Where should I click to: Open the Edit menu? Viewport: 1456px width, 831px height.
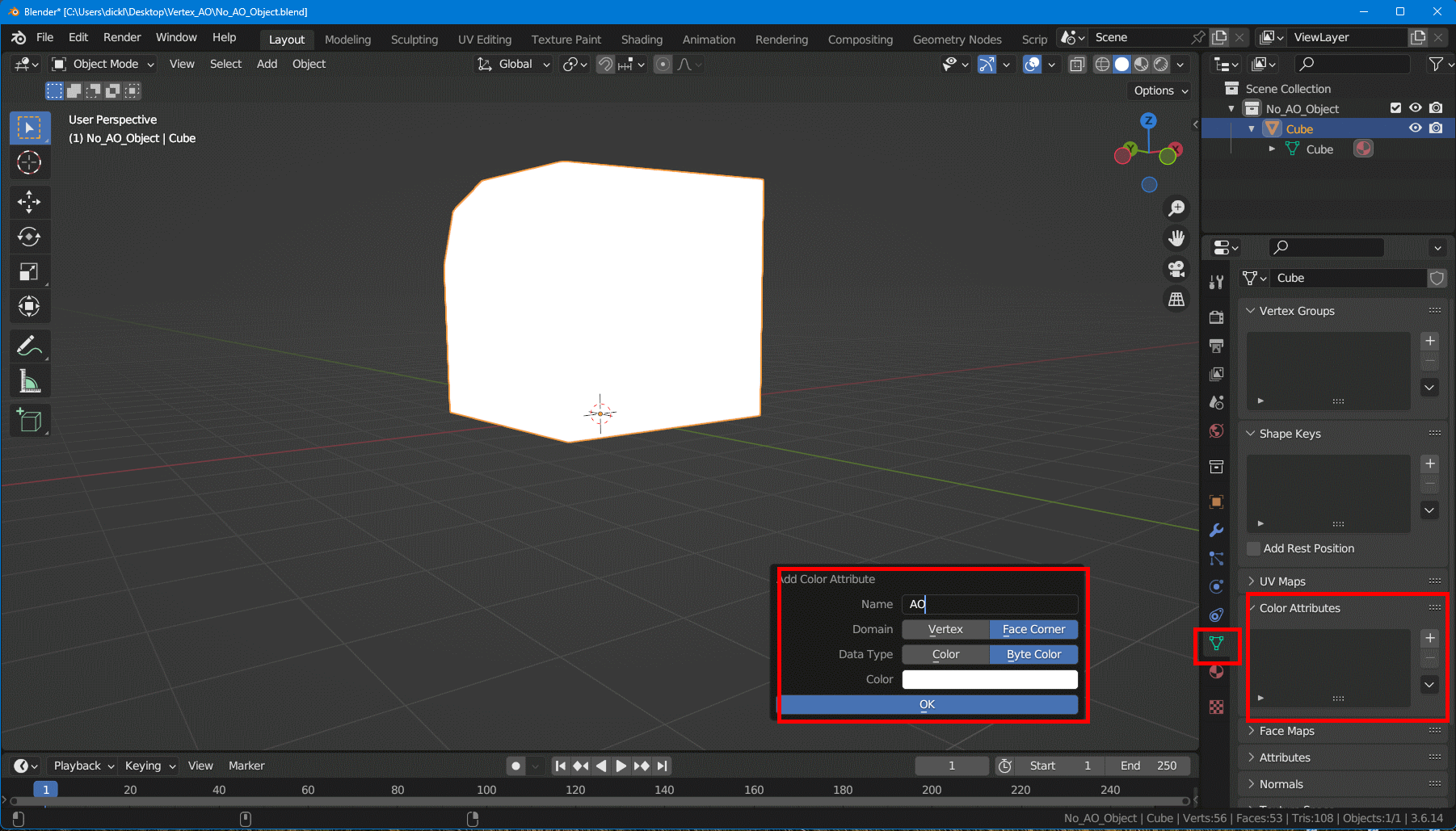[x=78, y=37]
